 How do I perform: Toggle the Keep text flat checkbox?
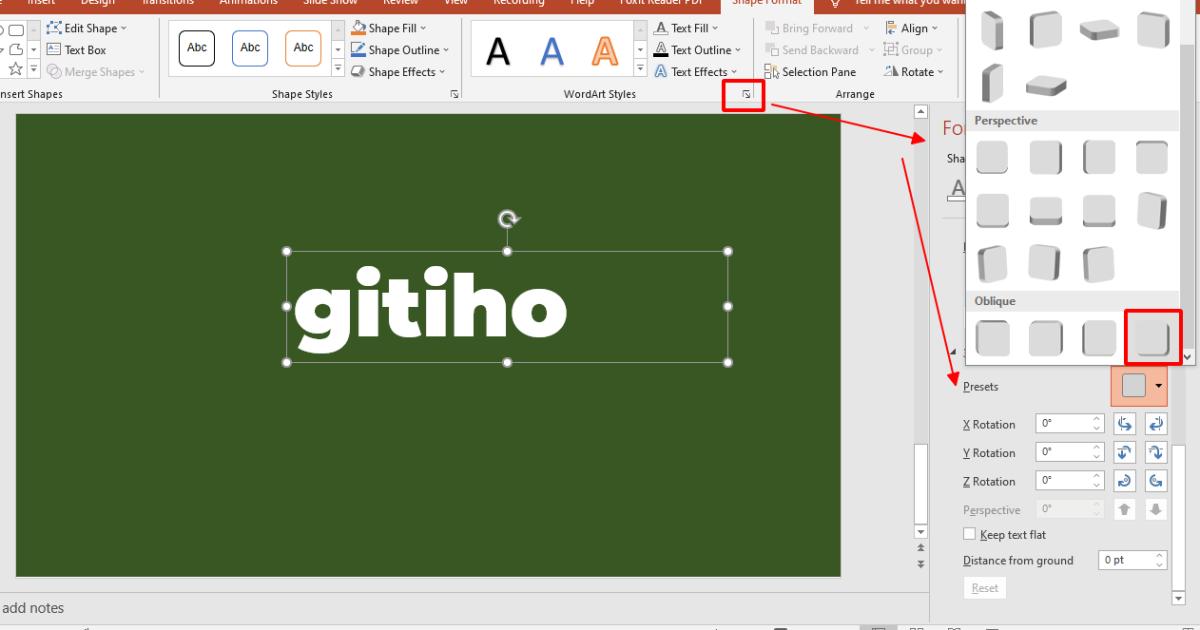click(x=969, y=534)
